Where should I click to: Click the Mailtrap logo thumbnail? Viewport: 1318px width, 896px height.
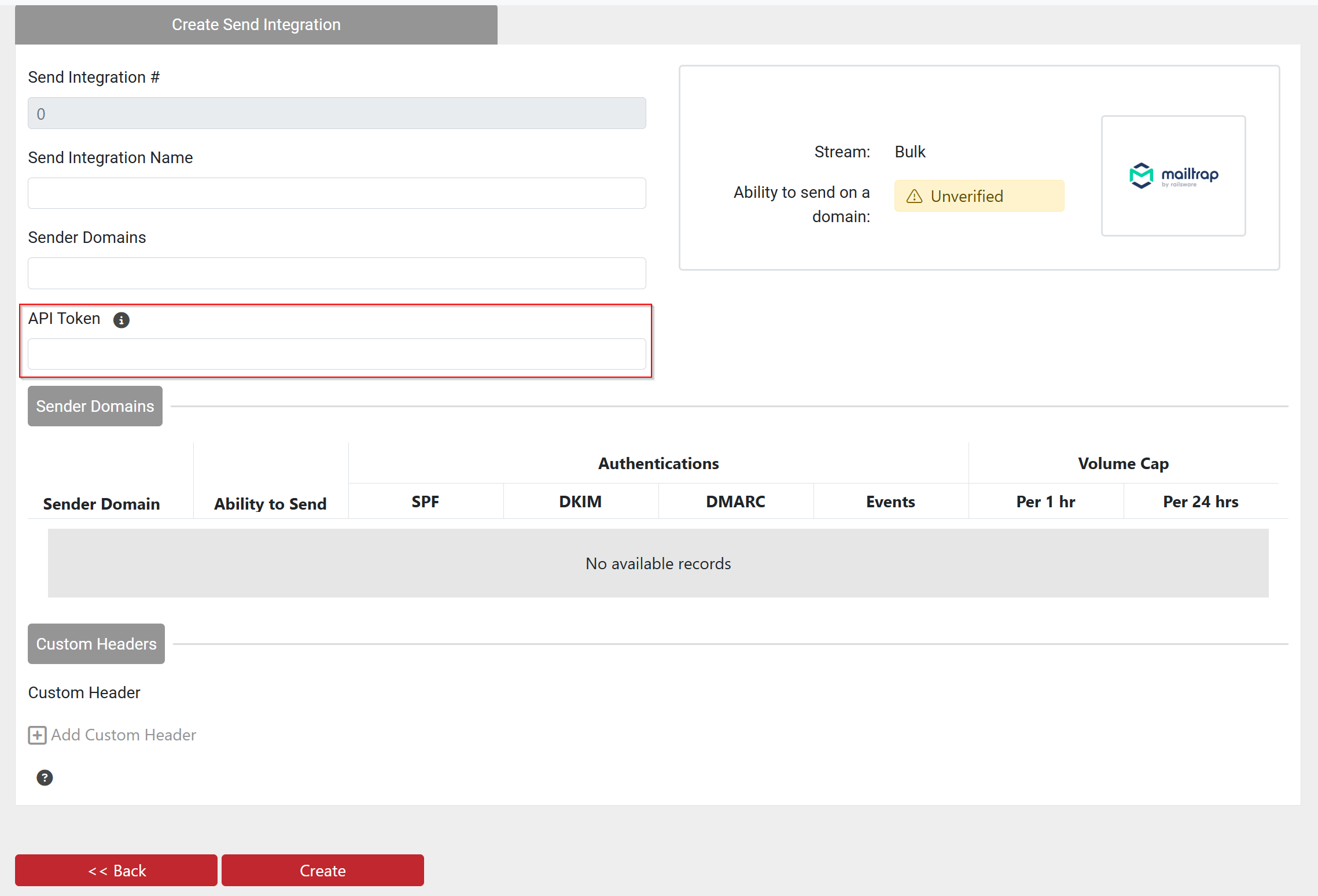pyautogui.click(x=1173, y=175)
